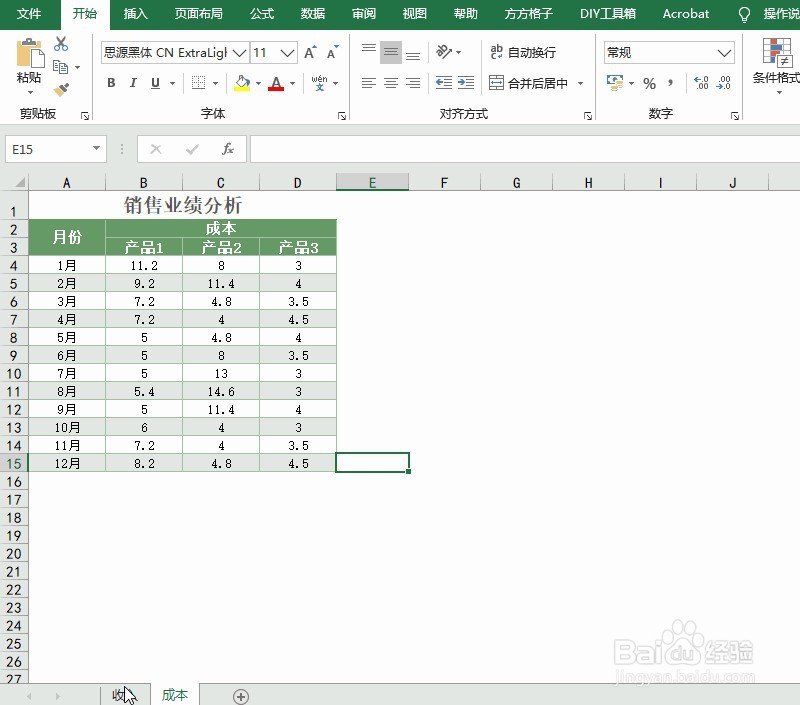The image size is (800, 705).
Task: Open the merge and center dropdown arrow
Action: coord(581,83)
